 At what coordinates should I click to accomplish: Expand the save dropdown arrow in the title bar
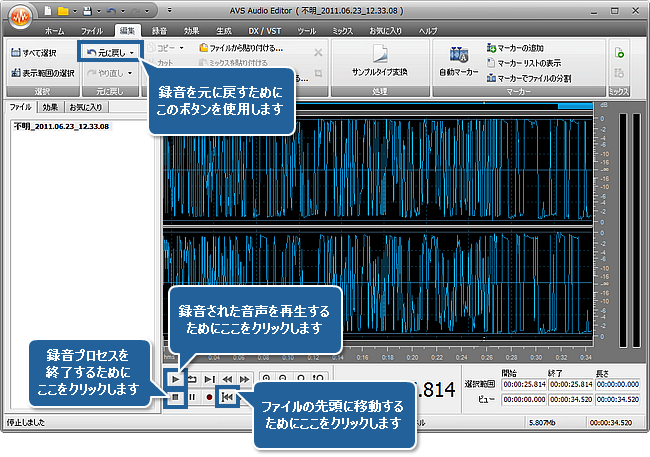pyautogui.click(x=99, y=11)
